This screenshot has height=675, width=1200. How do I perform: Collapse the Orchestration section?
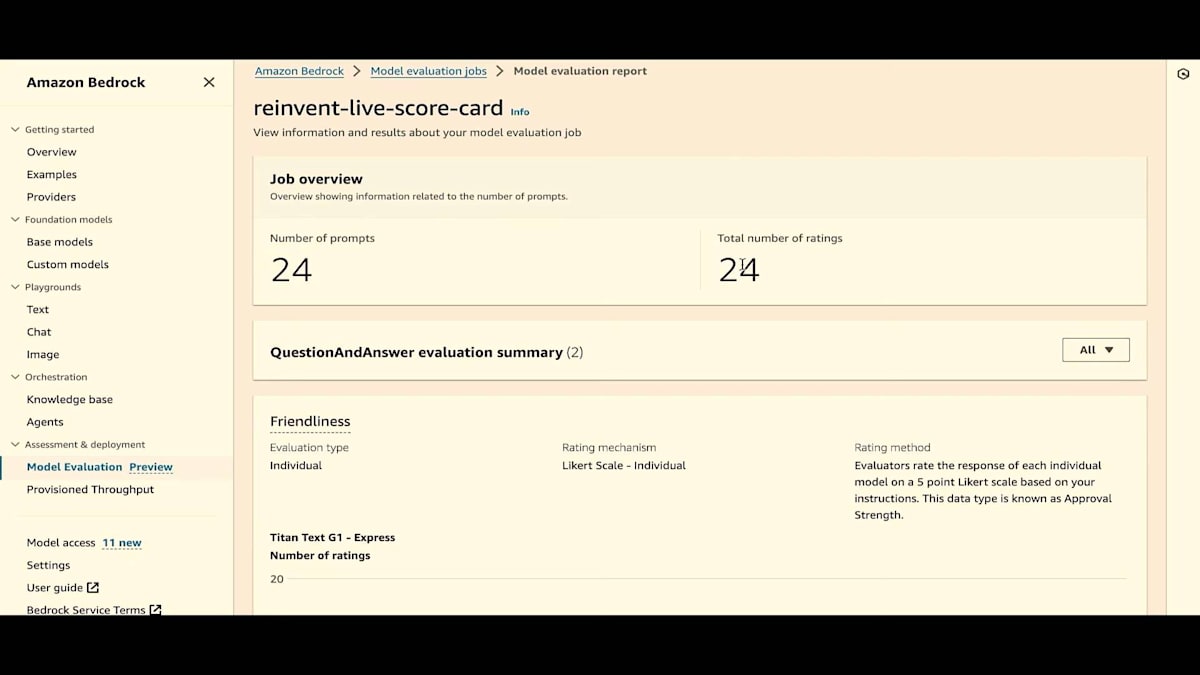15,377
